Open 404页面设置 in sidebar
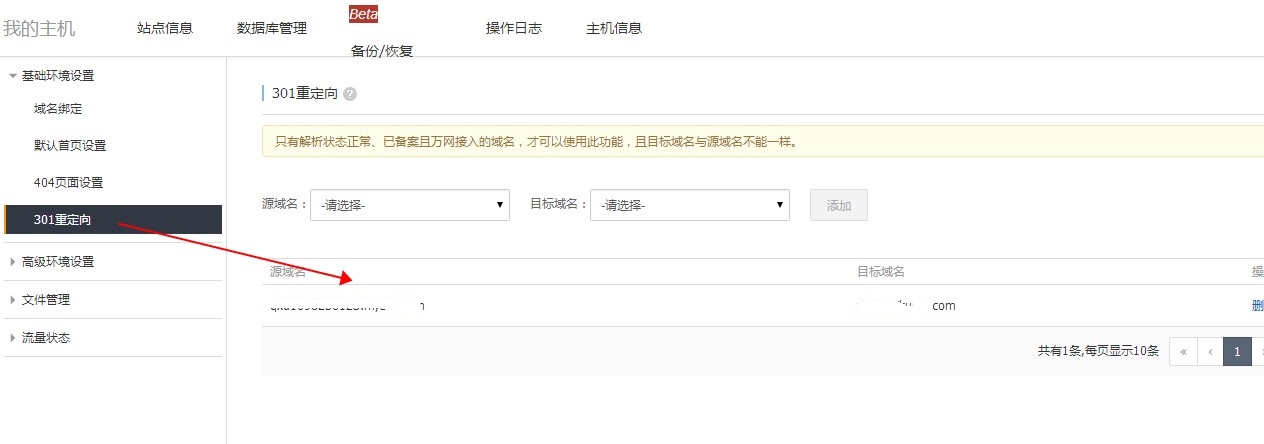 (x=68, y=183)
